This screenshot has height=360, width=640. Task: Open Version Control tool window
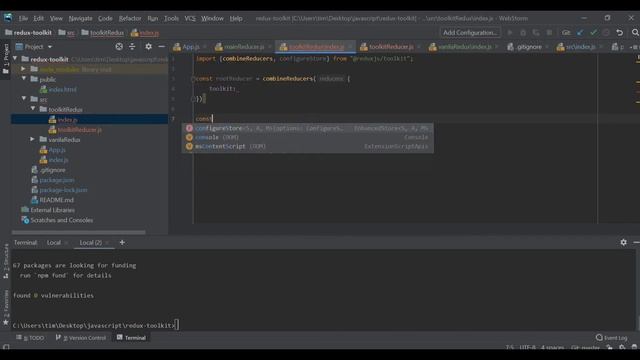point(81,338)
